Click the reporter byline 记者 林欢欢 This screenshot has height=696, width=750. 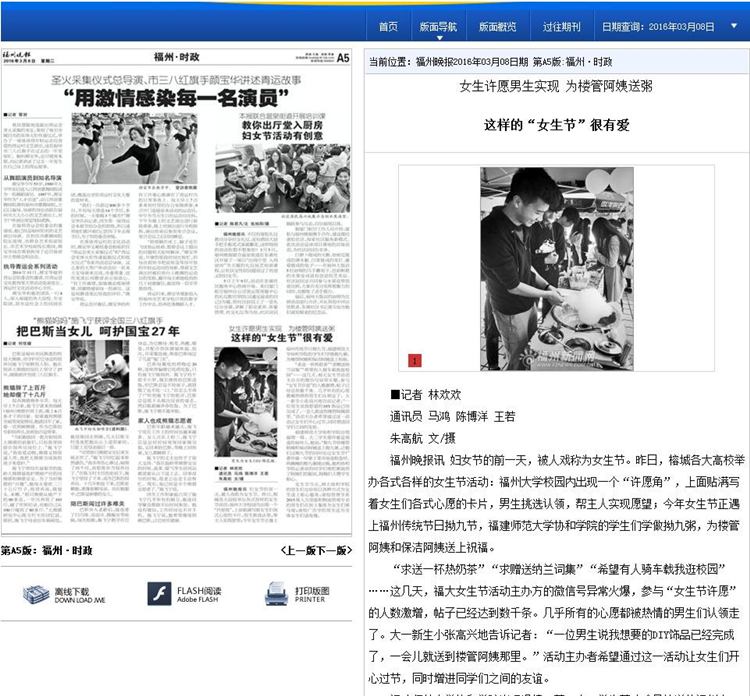point(426,395)
